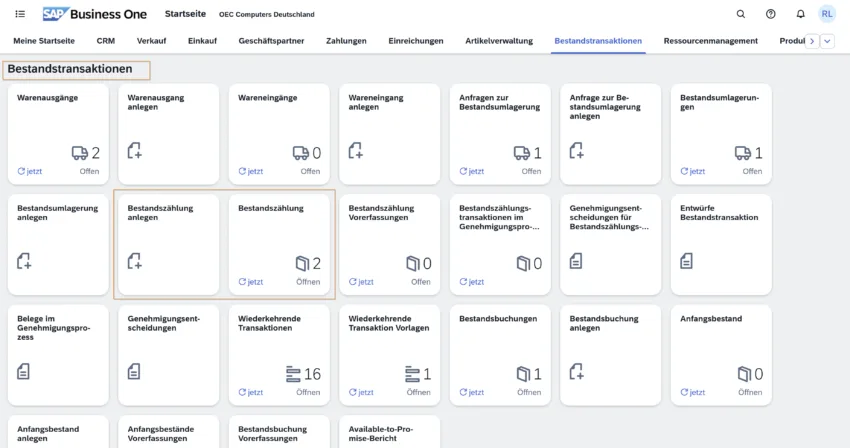Refresh Warenausgänge tile via jetzt
Viewport: 850px width, 448px height.
pos(30,171)
